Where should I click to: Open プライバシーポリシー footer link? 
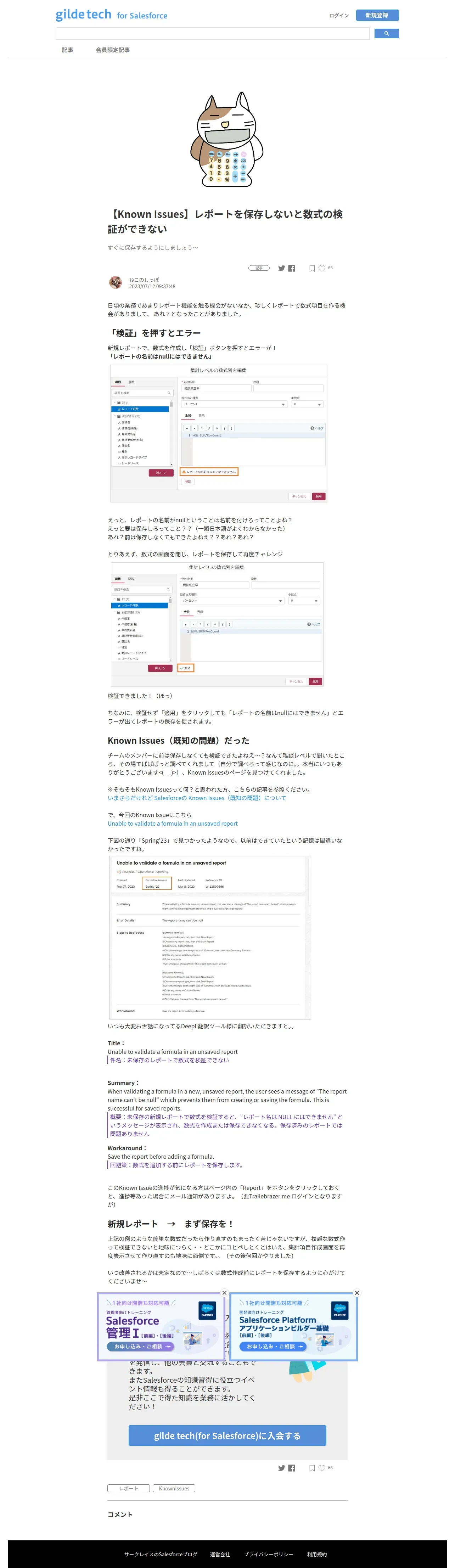coord(268,1554)
